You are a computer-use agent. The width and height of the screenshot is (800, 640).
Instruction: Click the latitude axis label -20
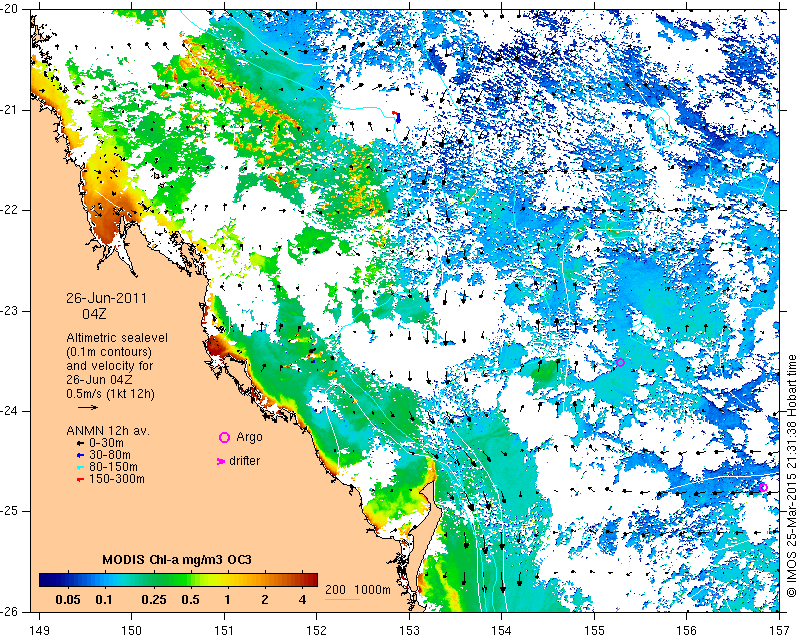[x=11, y=10]
